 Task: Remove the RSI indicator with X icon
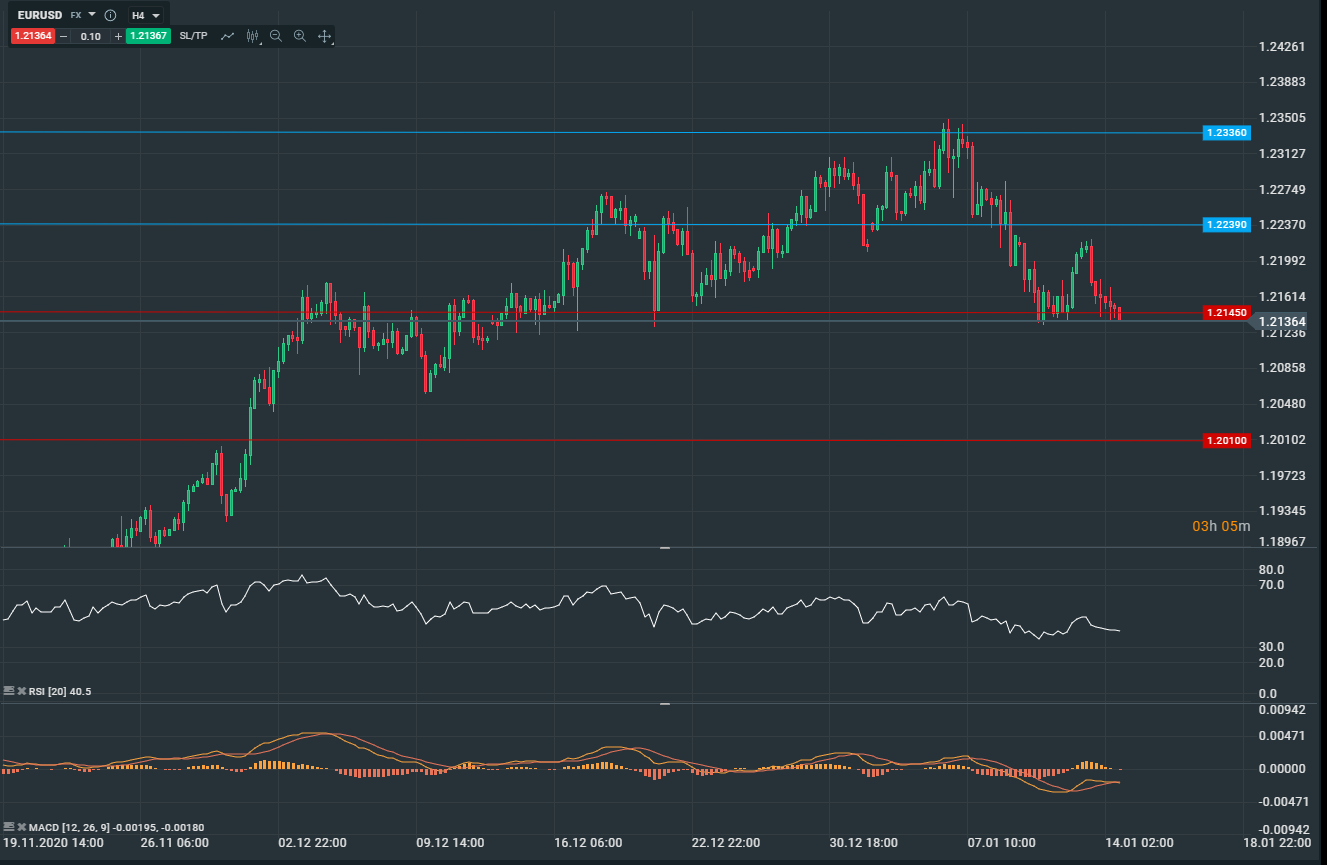pos(21,691)
